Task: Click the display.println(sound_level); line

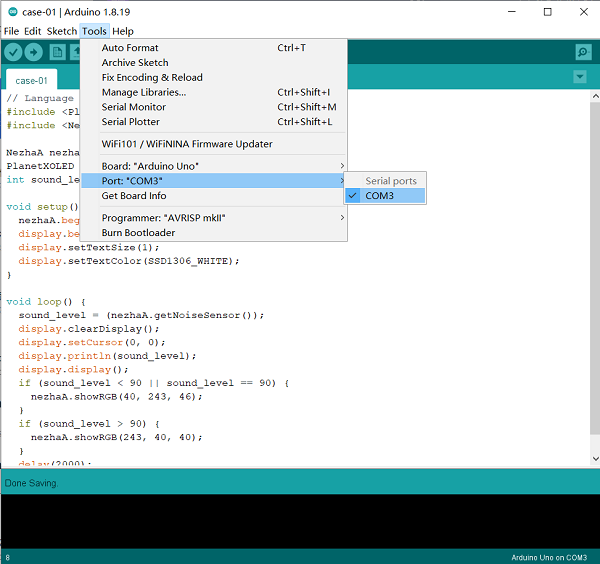Action: [107, 356]
